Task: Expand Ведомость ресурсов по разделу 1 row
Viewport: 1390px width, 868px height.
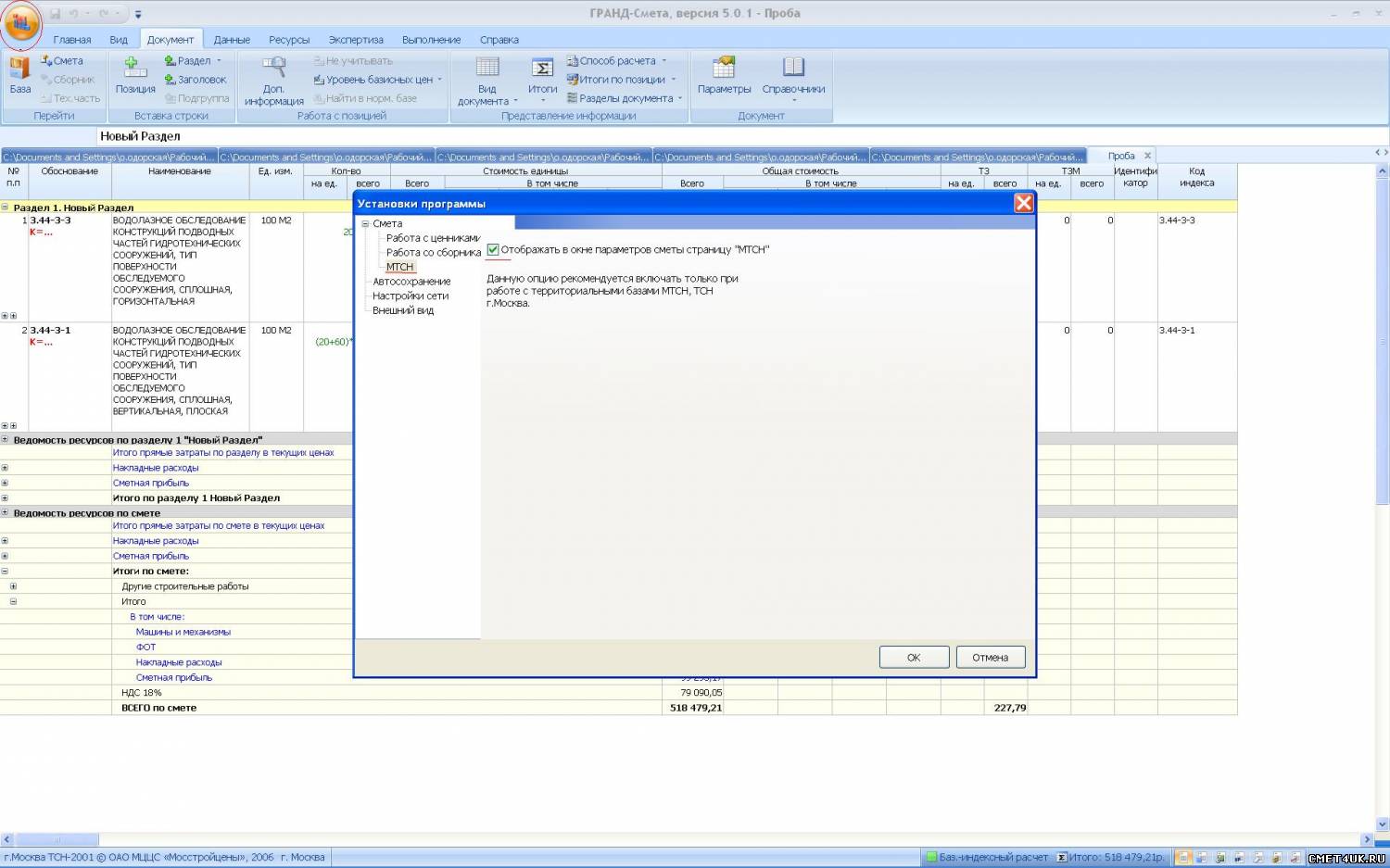Action: click(x=5, y=439)
